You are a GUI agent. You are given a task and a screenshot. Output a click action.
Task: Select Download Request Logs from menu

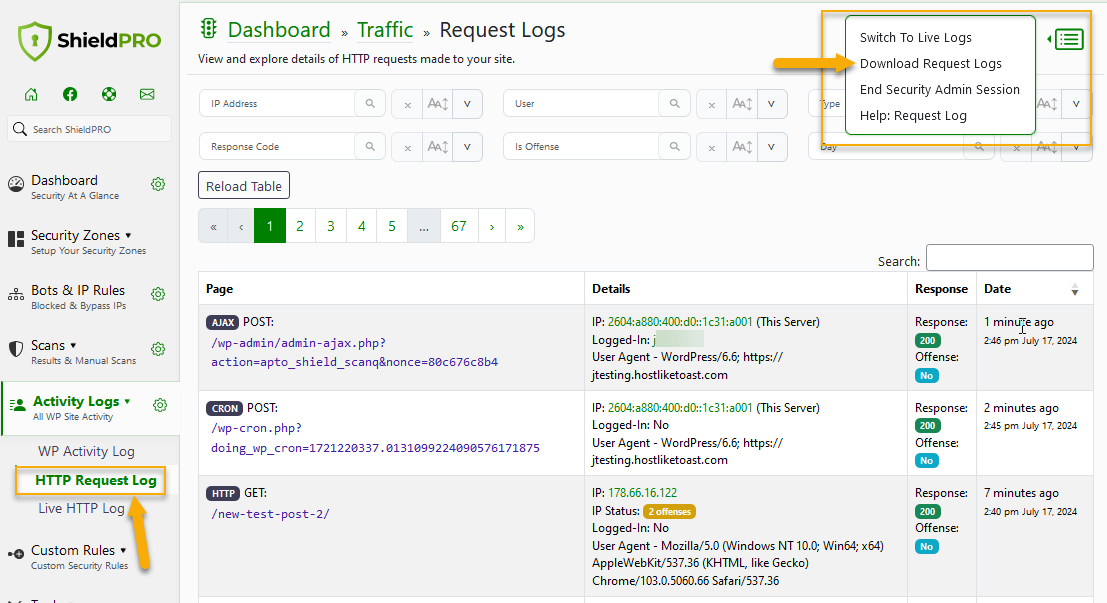(931, 64)
